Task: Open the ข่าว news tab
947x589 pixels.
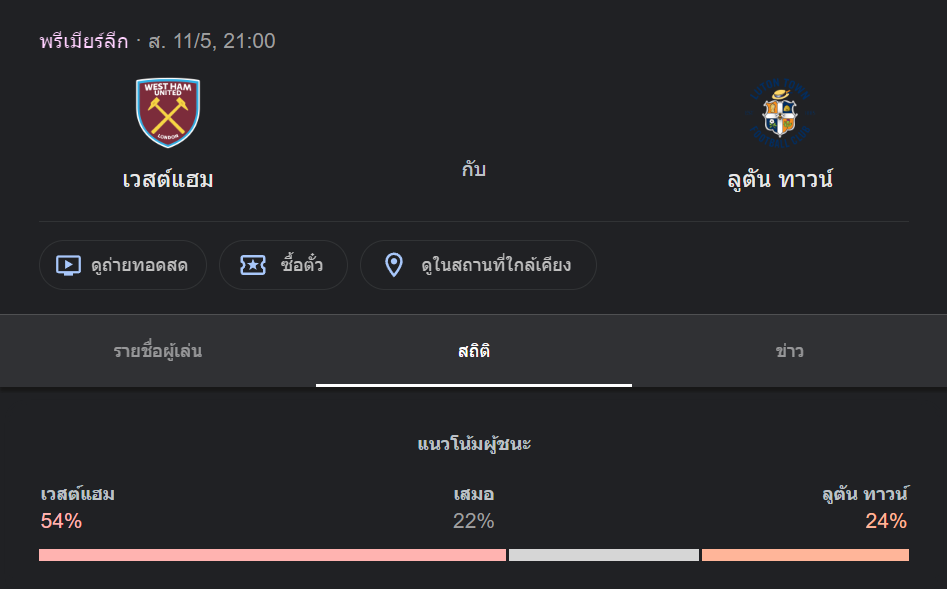Action: pos(789,351)
